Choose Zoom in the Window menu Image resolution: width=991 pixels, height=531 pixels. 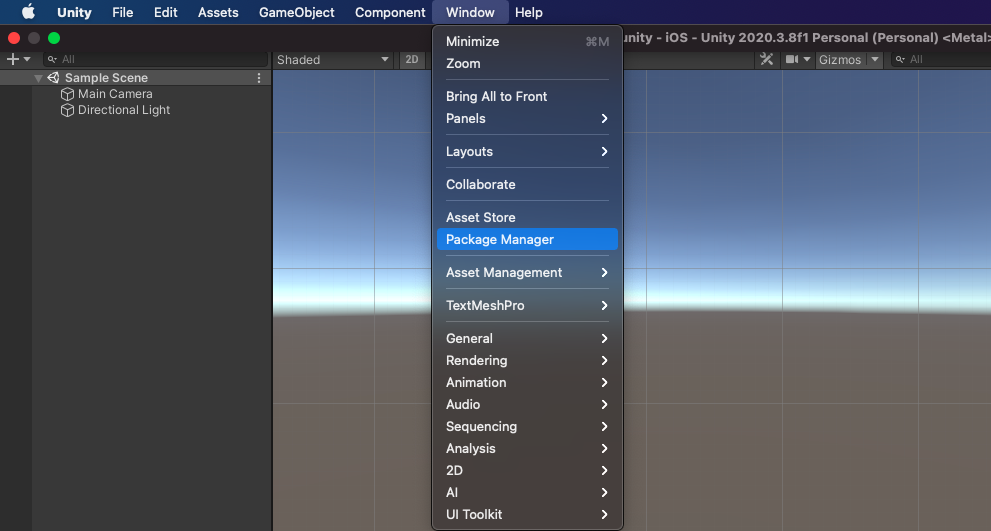(x=527, y=64)
